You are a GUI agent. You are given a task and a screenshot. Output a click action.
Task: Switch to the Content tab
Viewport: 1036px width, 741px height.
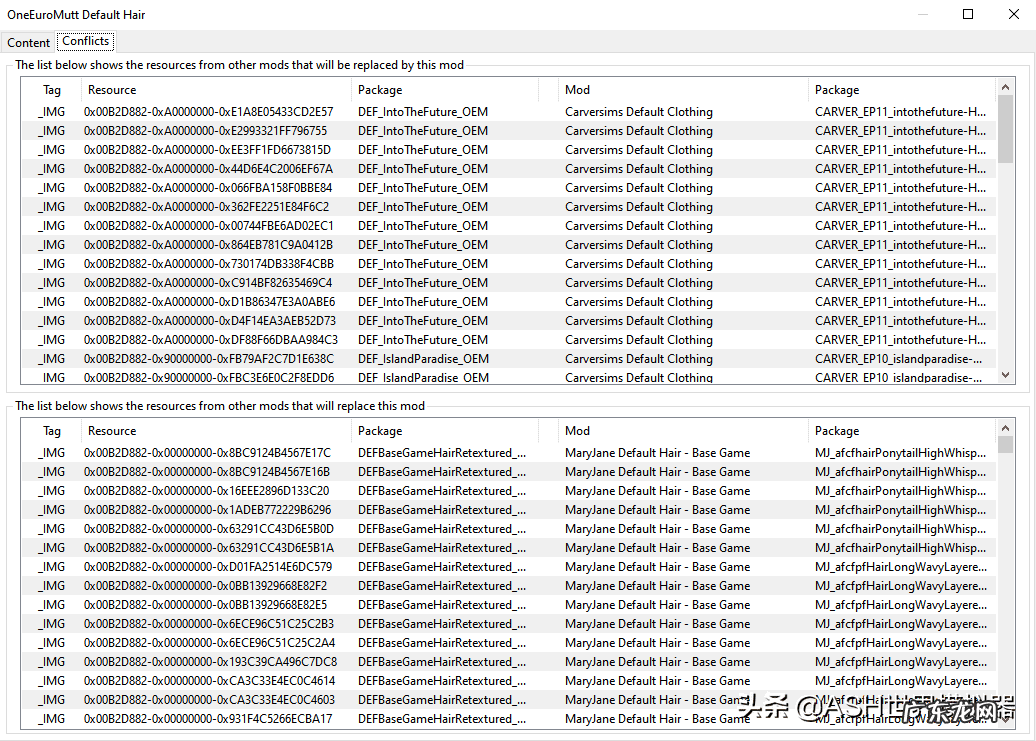click(x=28, y=42)
